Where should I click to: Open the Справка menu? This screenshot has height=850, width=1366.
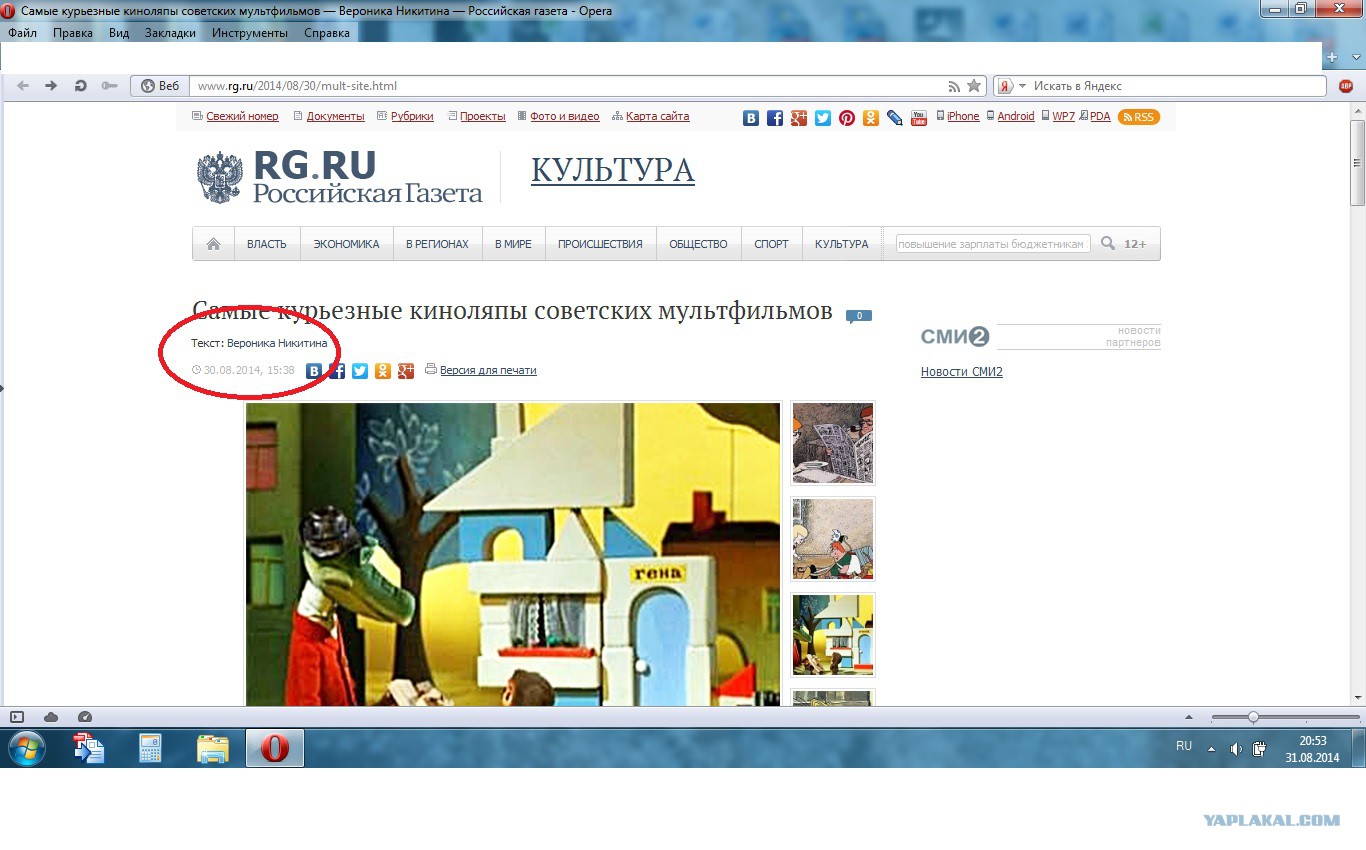pos(327,33)
